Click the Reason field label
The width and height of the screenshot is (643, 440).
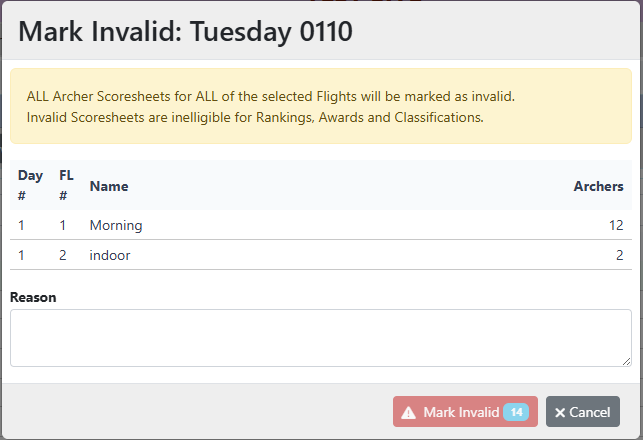click(x=33, y=297)
